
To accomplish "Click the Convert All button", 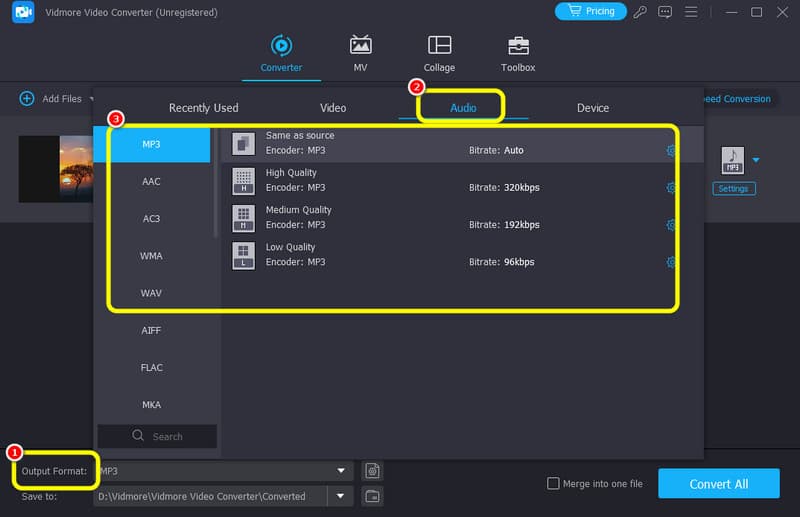I will pos(718,484).
